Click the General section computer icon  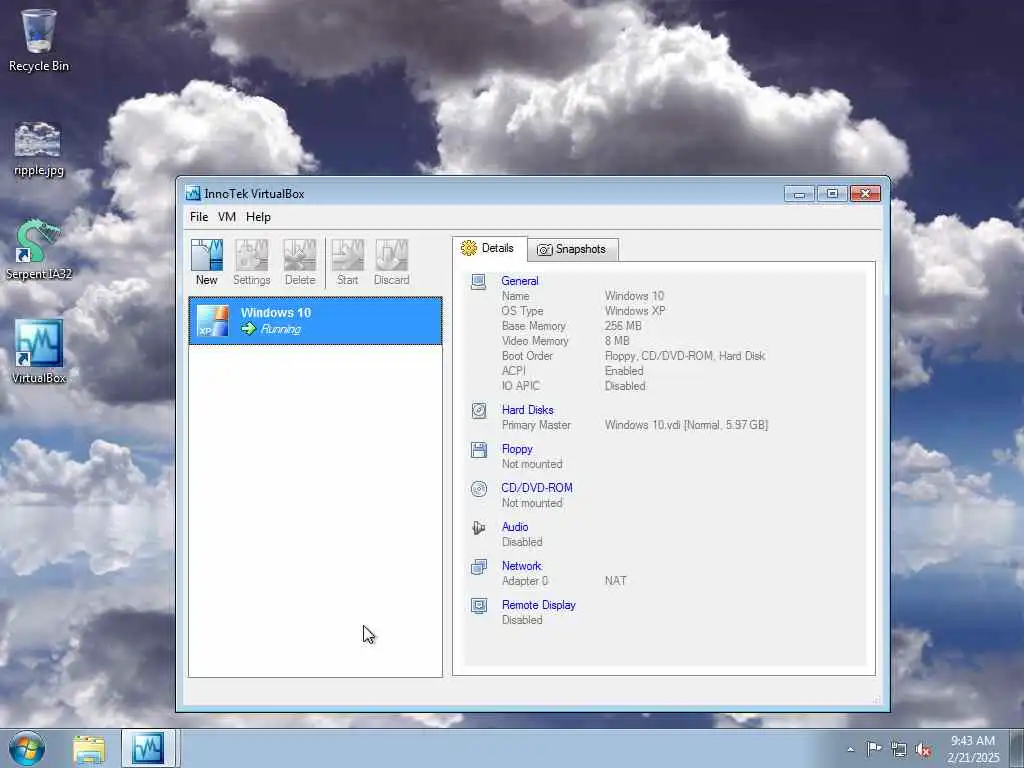click(479, 282)
